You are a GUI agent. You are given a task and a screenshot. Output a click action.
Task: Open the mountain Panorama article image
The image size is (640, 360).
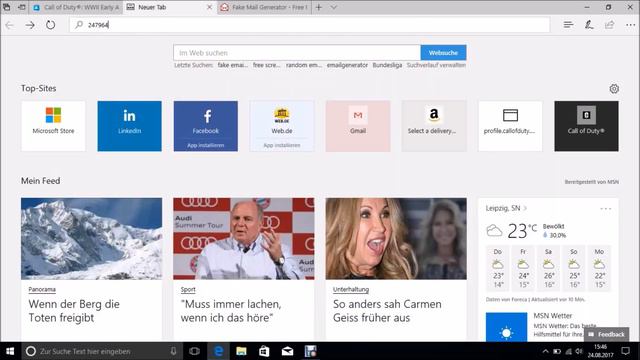91,239
